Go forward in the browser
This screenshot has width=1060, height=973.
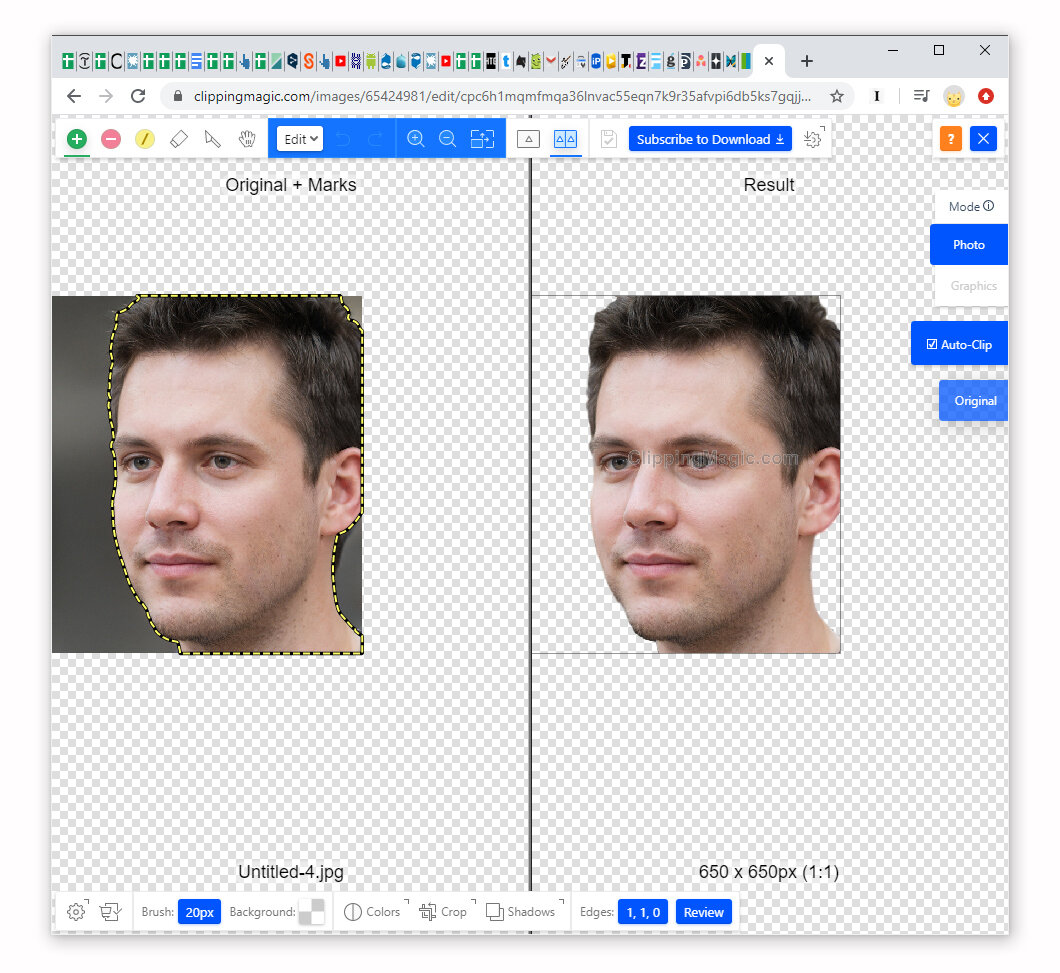106,96
